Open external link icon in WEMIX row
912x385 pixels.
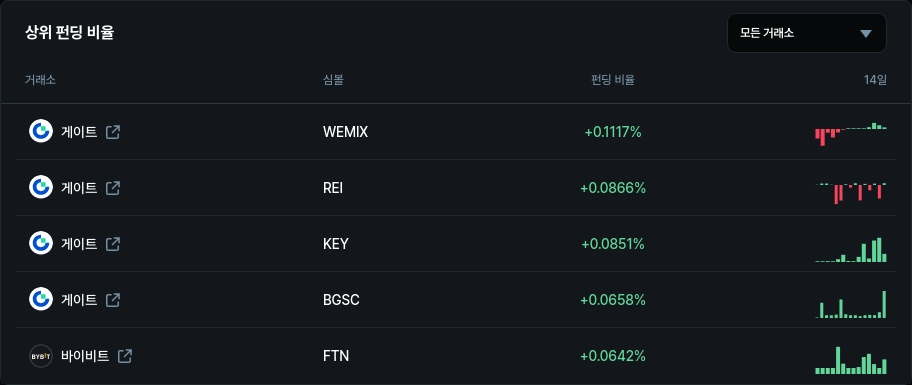(113, 132)
